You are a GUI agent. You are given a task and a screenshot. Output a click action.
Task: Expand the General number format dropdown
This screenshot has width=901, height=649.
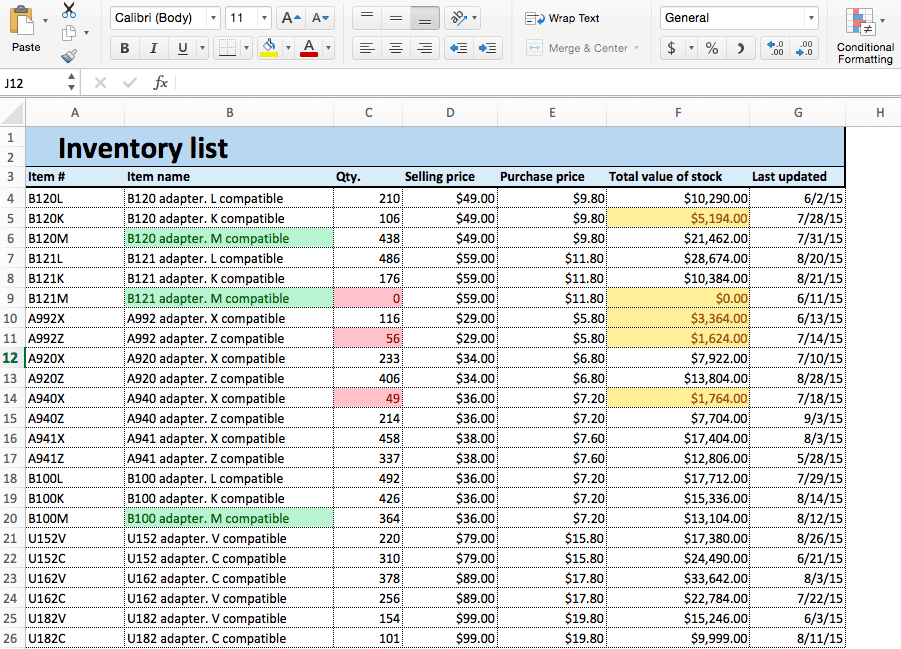(810, 18)
